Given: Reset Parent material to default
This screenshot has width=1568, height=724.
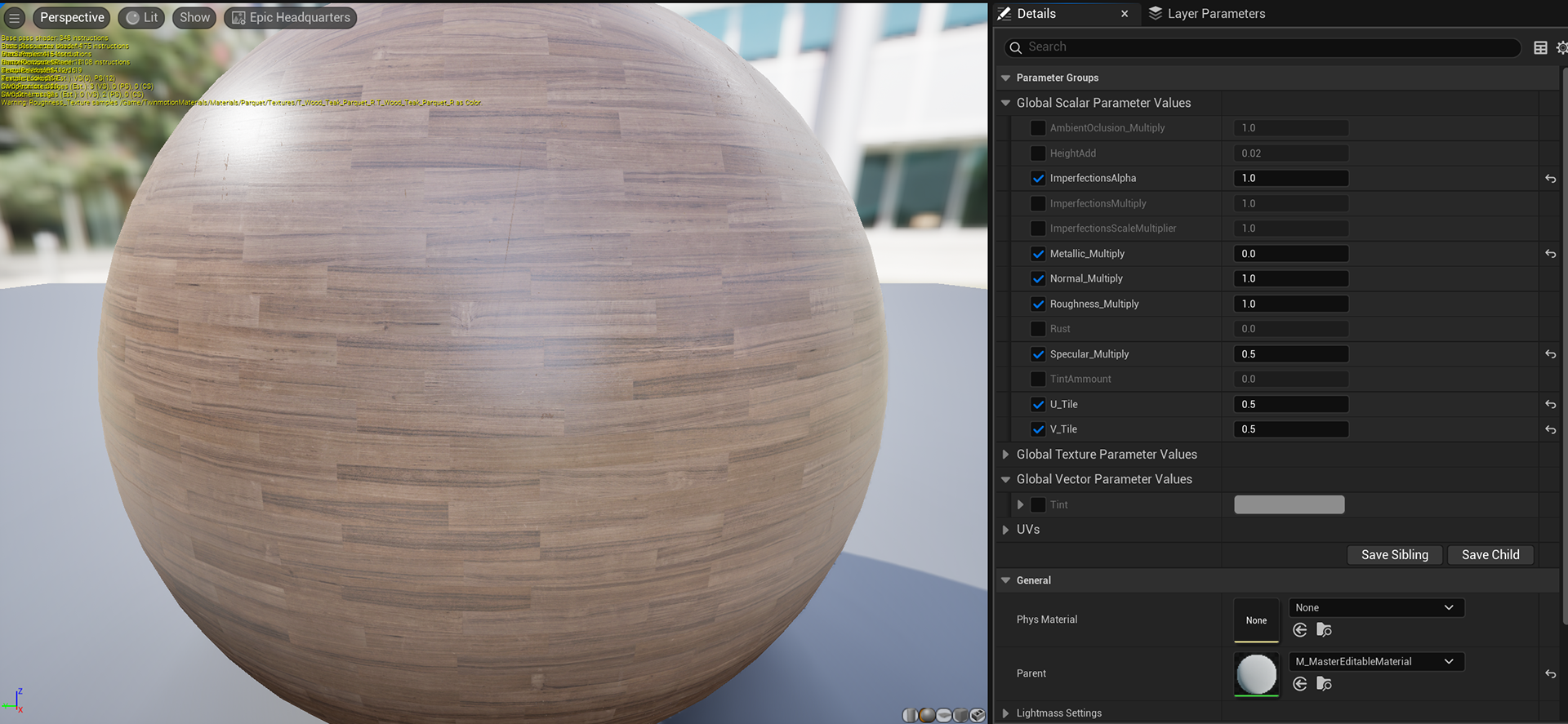Looking at the screenshot, I should [1550, 674].
